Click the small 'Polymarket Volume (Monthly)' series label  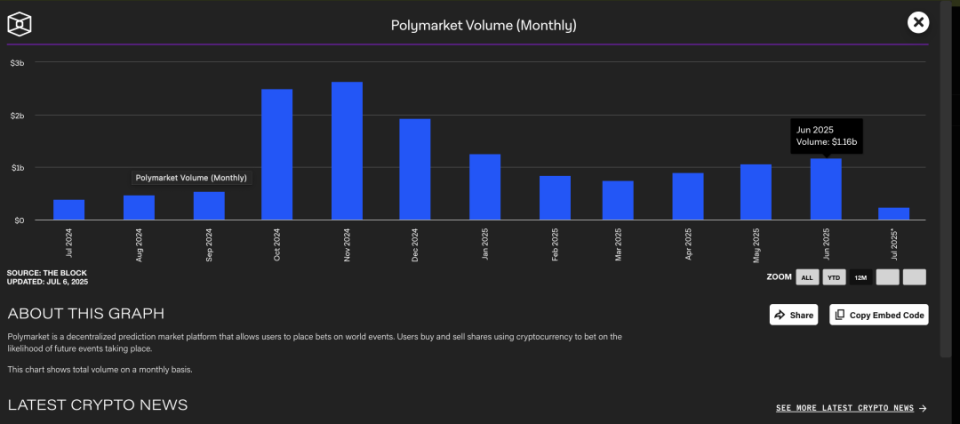tap(191, 178)
